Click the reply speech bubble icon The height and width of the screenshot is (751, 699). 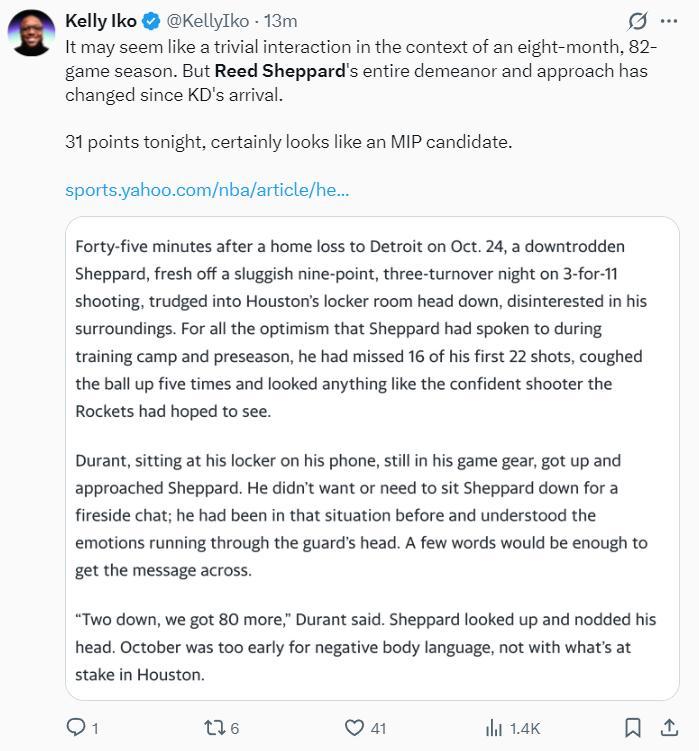76,728
